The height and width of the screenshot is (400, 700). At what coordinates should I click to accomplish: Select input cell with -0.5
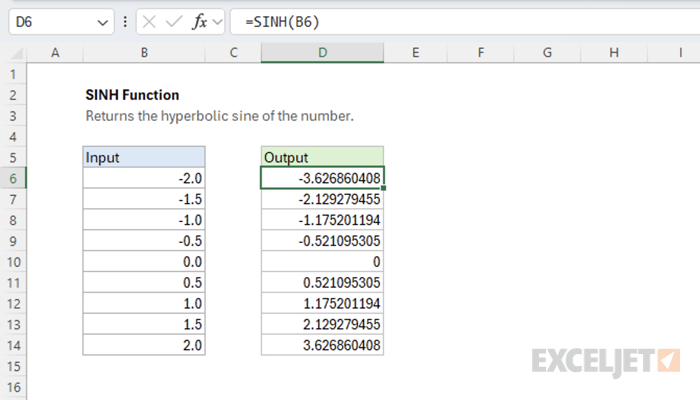(144, 241)
